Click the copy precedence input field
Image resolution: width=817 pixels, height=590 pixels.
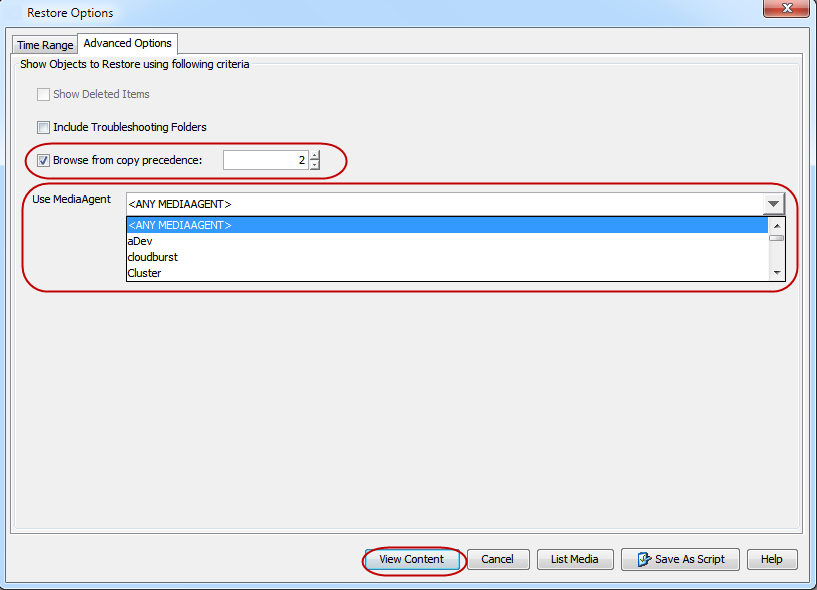(x=270, y=160)
